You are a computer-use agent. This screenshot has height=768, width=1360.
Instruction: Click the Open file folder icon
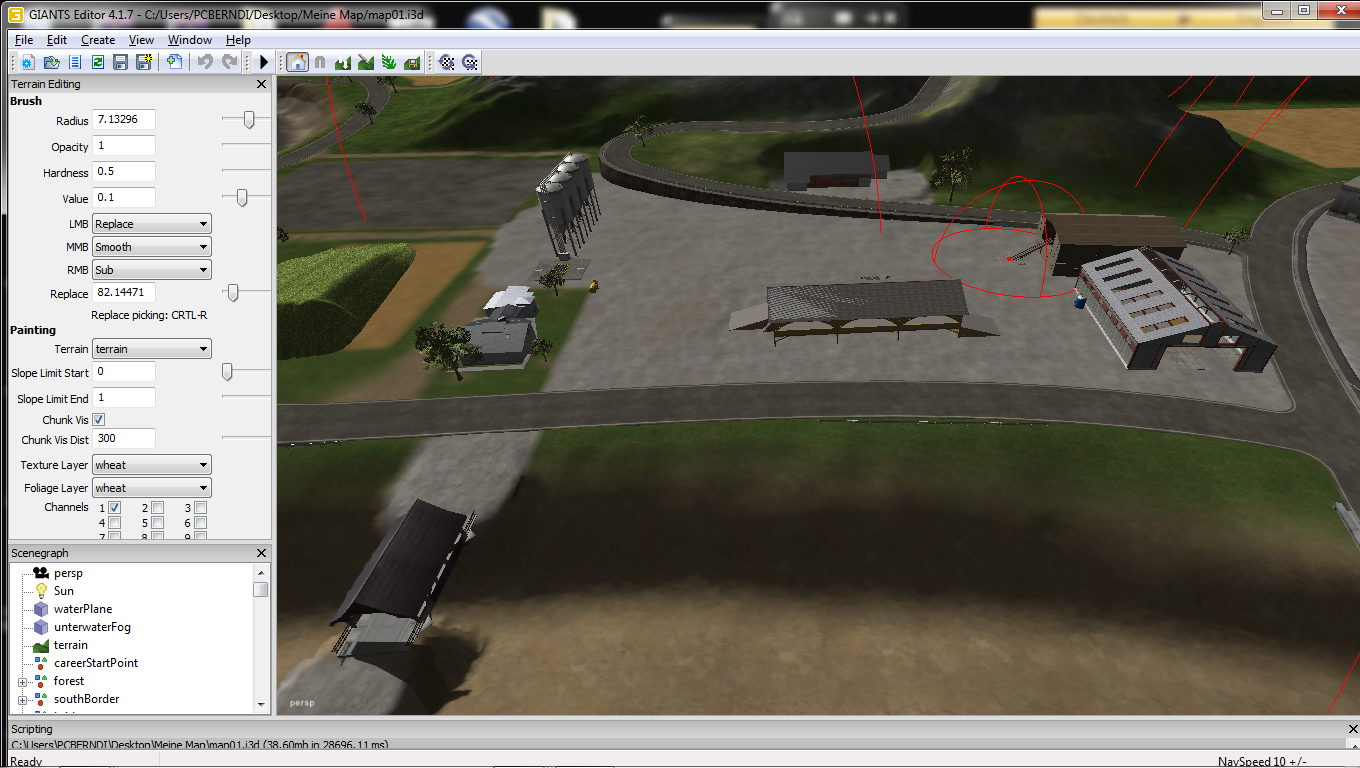51,62
